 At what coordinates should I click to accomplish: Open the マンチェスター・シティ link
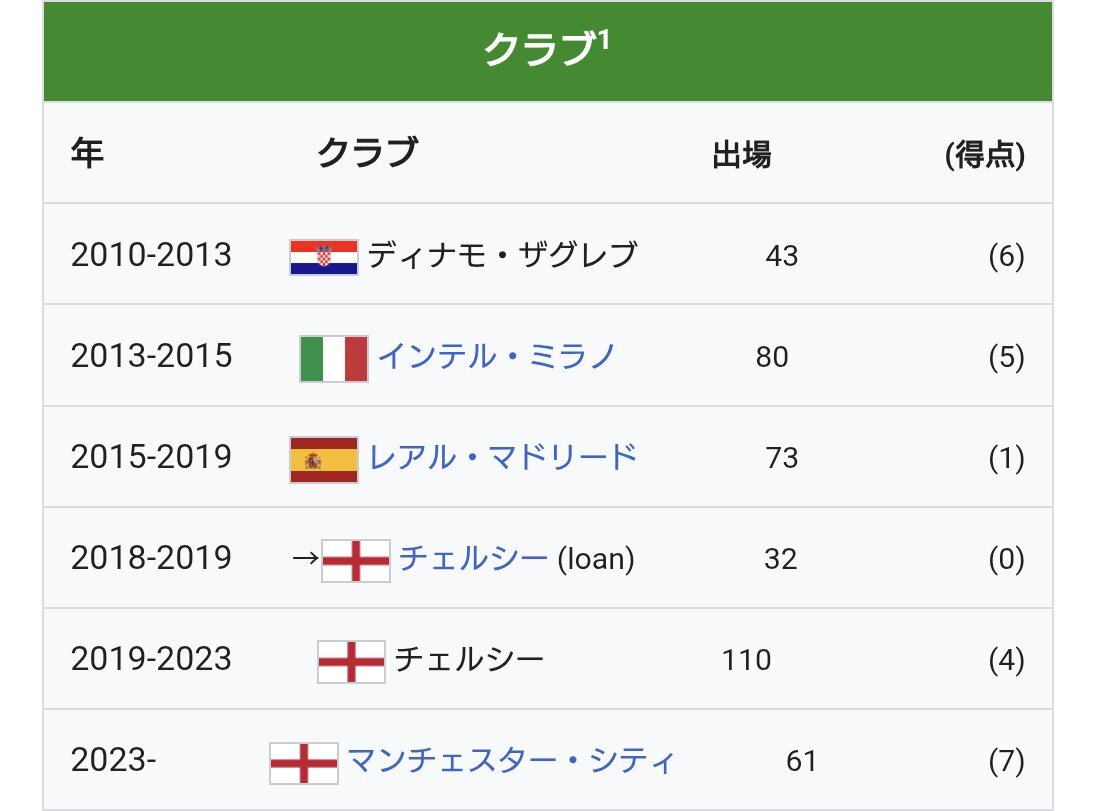coord(511,761)
